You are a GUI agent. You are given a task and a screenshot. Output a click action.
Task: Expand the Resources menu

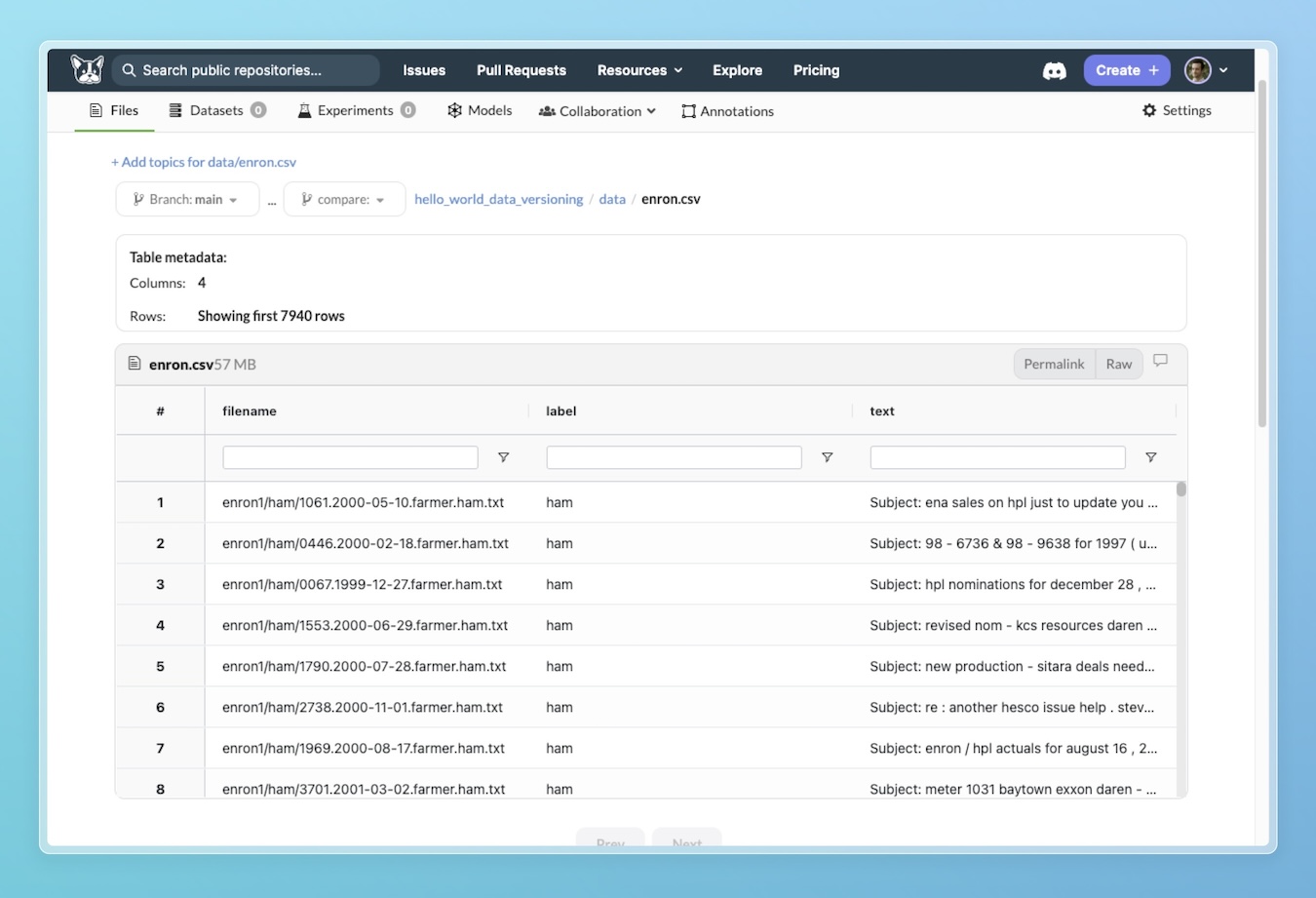[639, 69]
